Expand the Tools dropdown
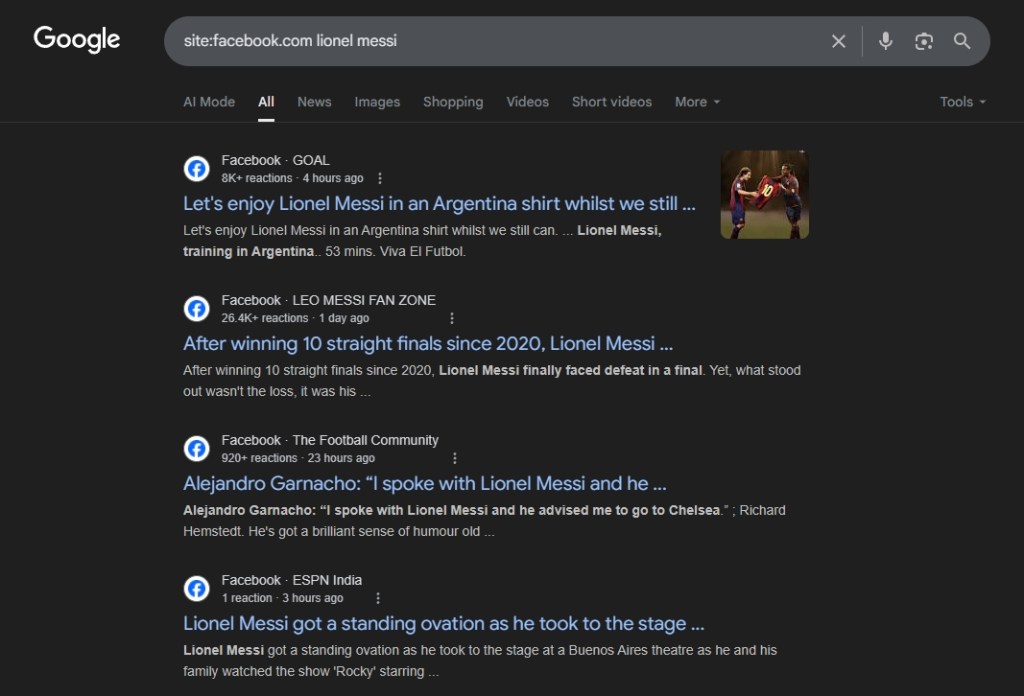Screen dimensions: 1024x696 963,102
